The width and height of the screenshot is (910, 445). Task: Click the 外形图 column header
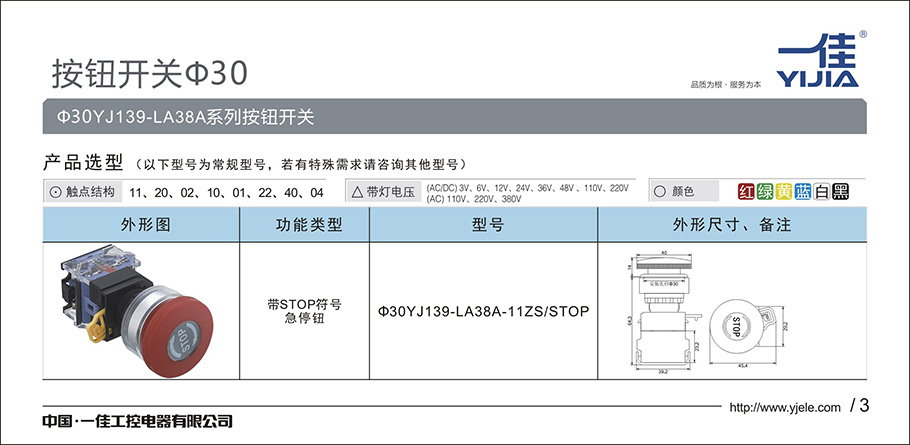(x=143, y=226)
